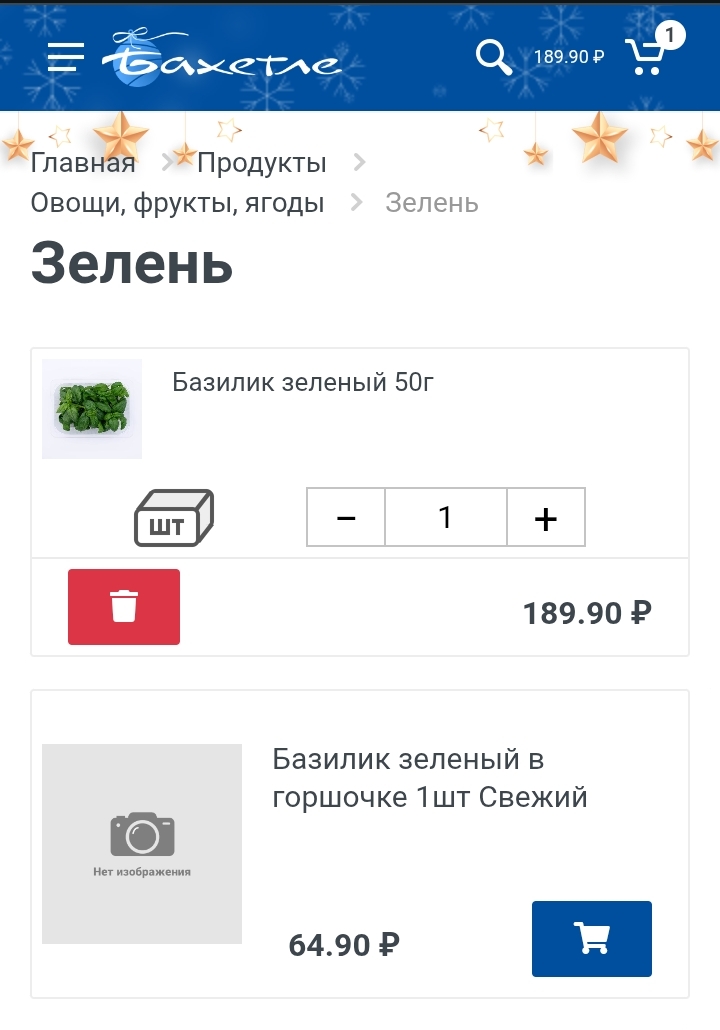Open Овощи, фрукты, ягоды breadcrumb

[x=177, y=203]
